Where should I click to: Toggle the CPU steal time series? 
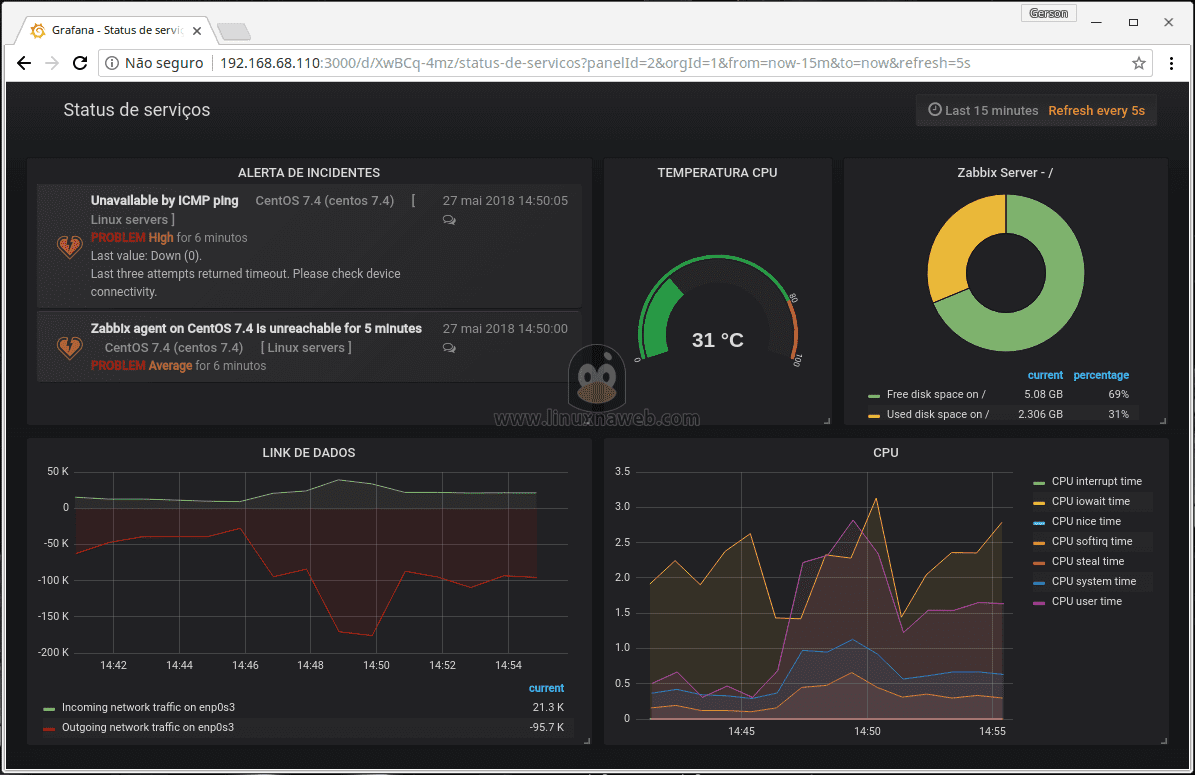[x=1088, y=562]
